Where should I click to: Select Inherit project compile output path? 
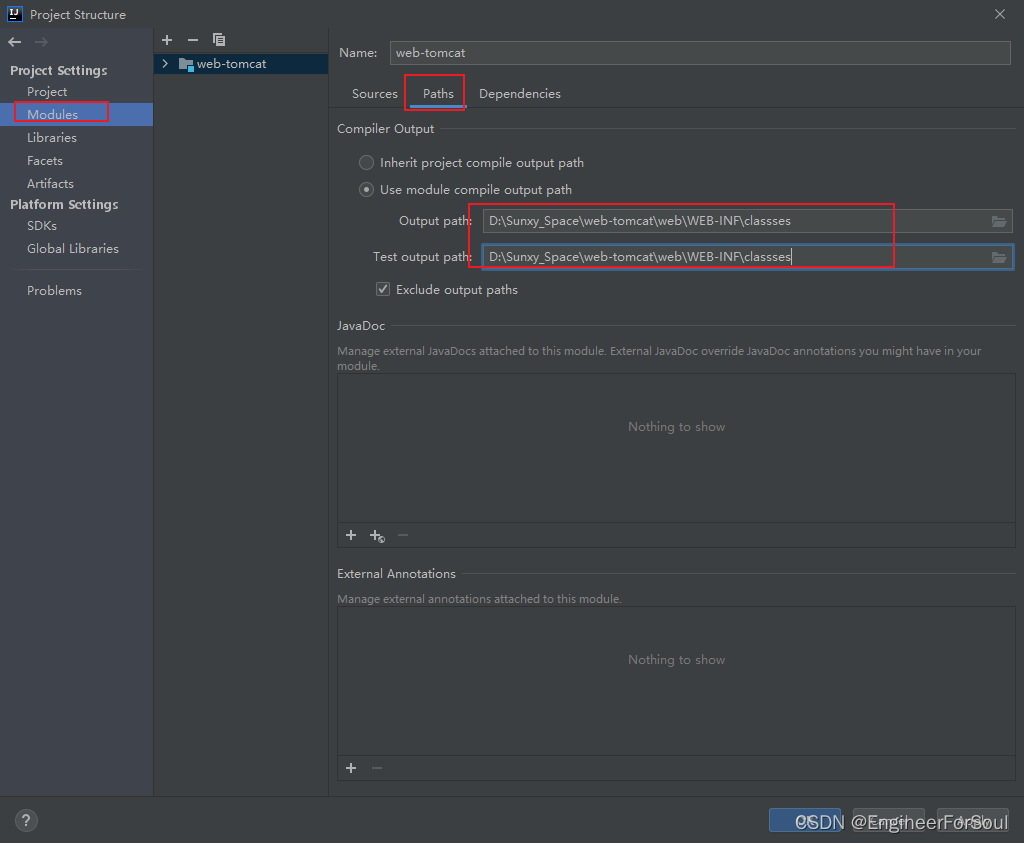click(367, 163)
